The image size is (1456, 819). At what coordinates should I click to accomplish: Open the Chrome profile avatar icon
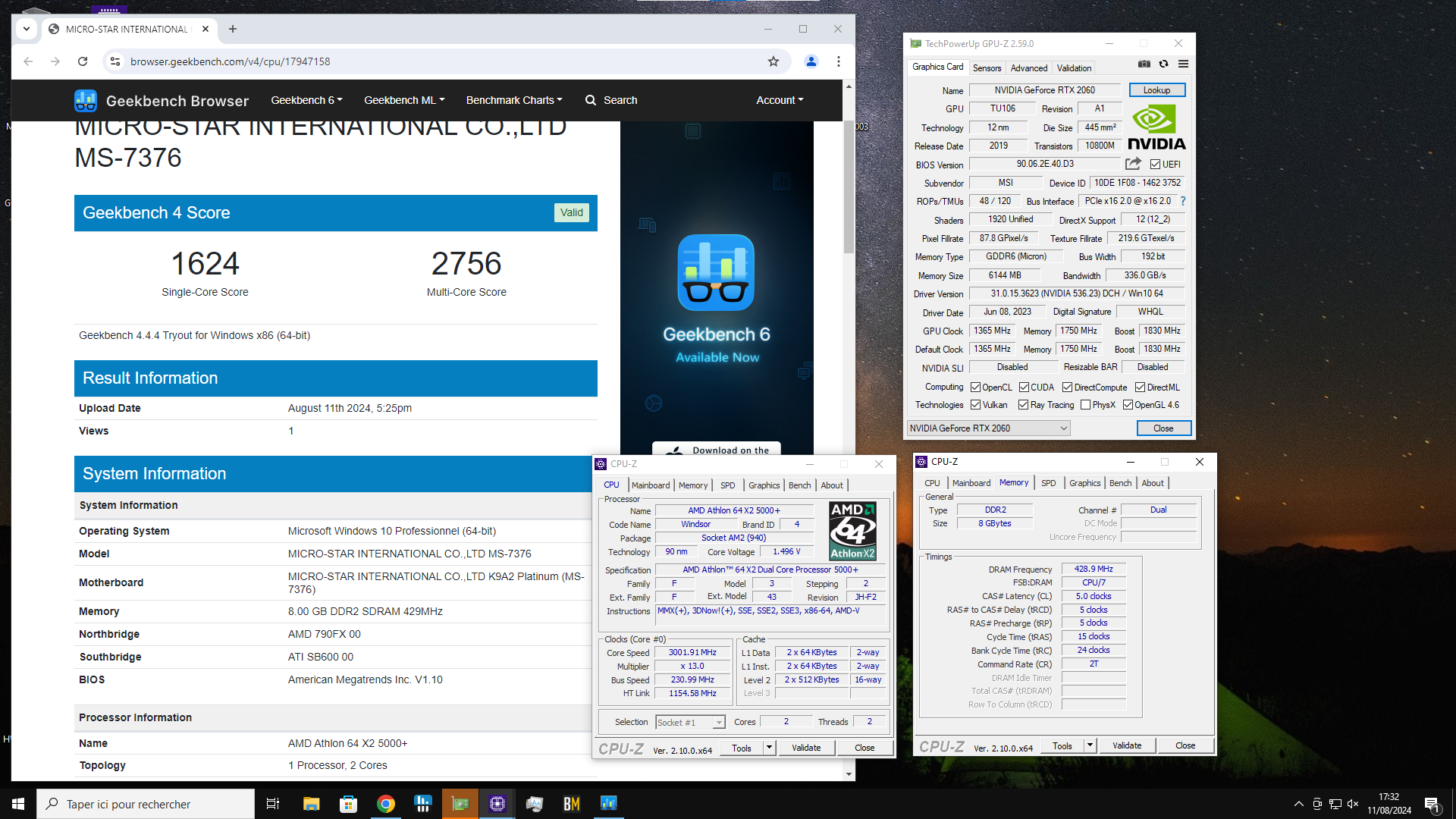811,61
